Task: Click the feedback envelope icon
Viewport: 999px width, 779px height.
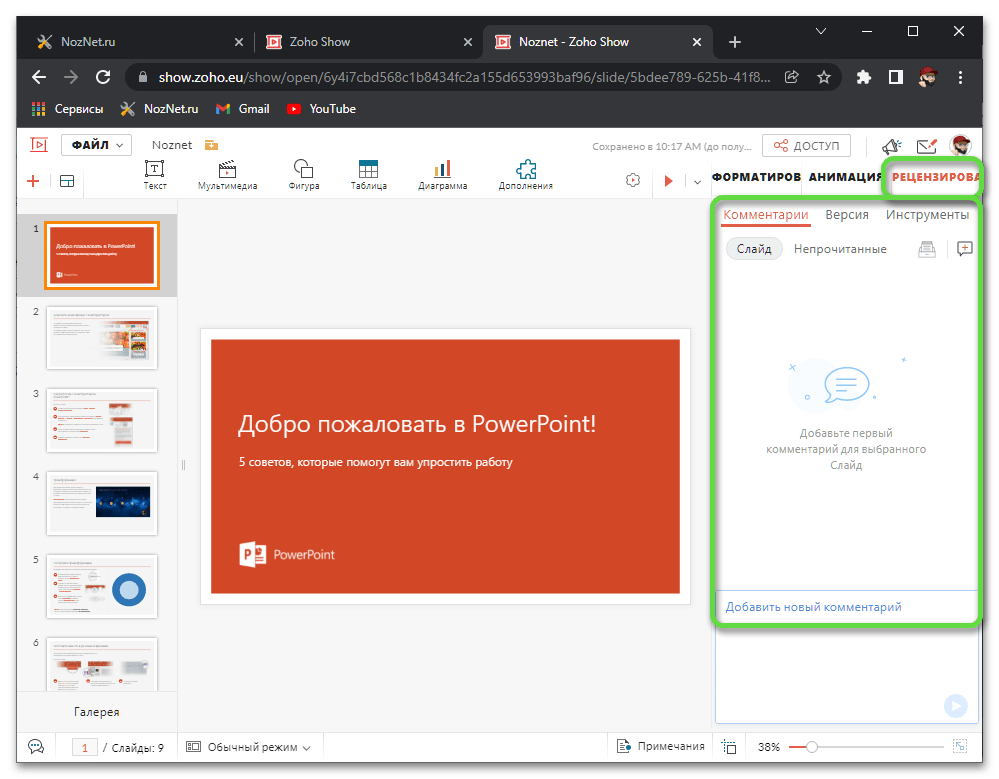Action: 926,146
